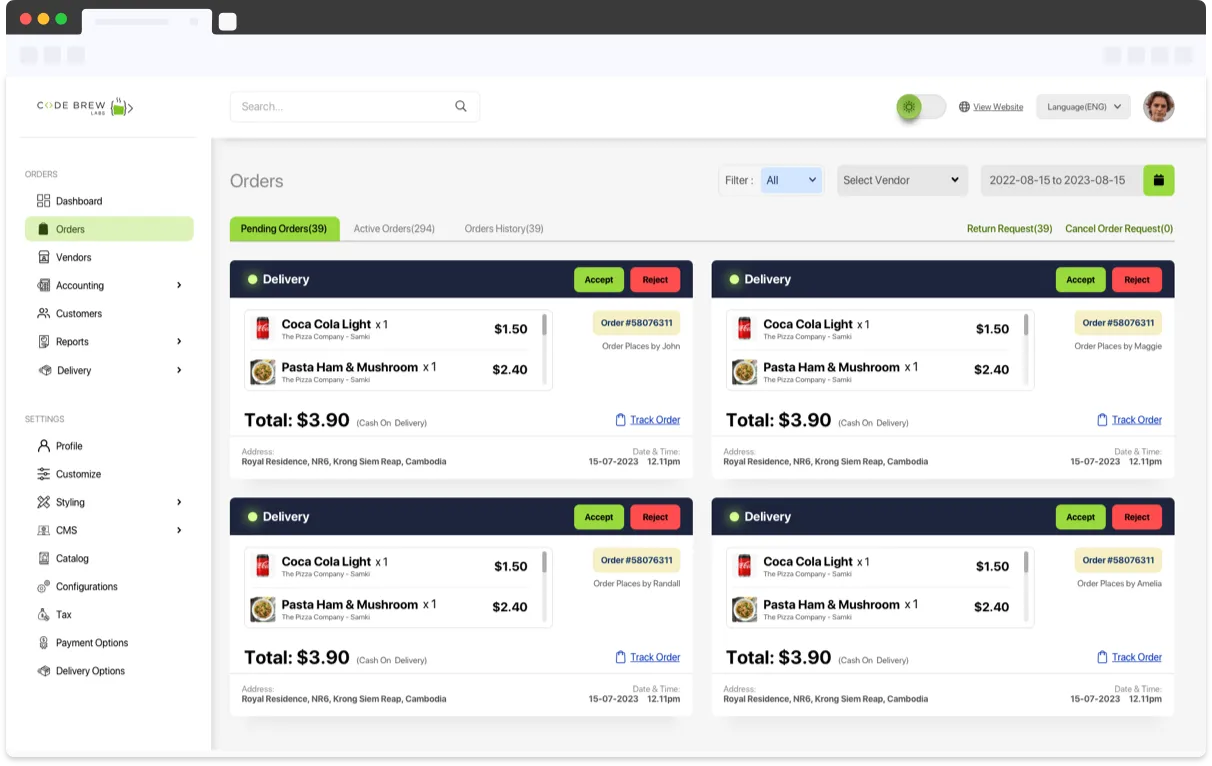The width and height of the screenshot is (1212, 766).
Task: Toggle the light/dark theme switch
Action: pyautogui.click(x=921, y=107)
